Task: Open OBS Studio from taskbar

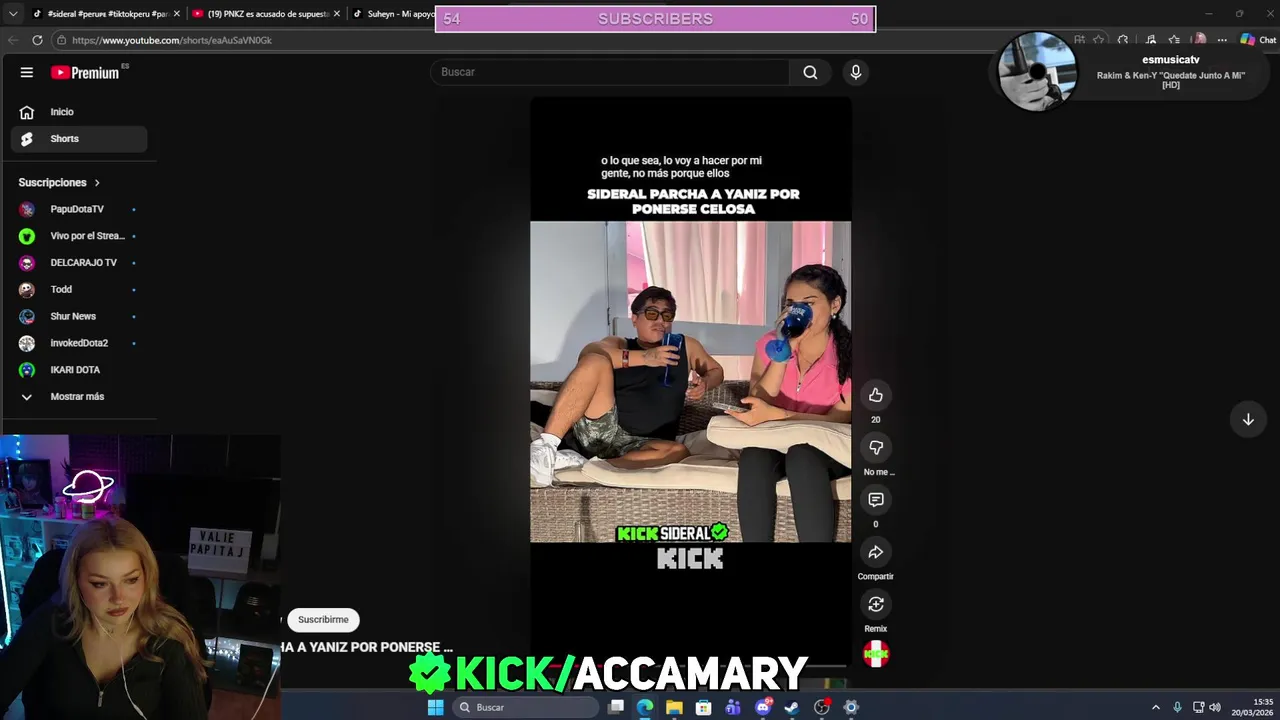Action: pyautogui.click(x=822, y=707)
